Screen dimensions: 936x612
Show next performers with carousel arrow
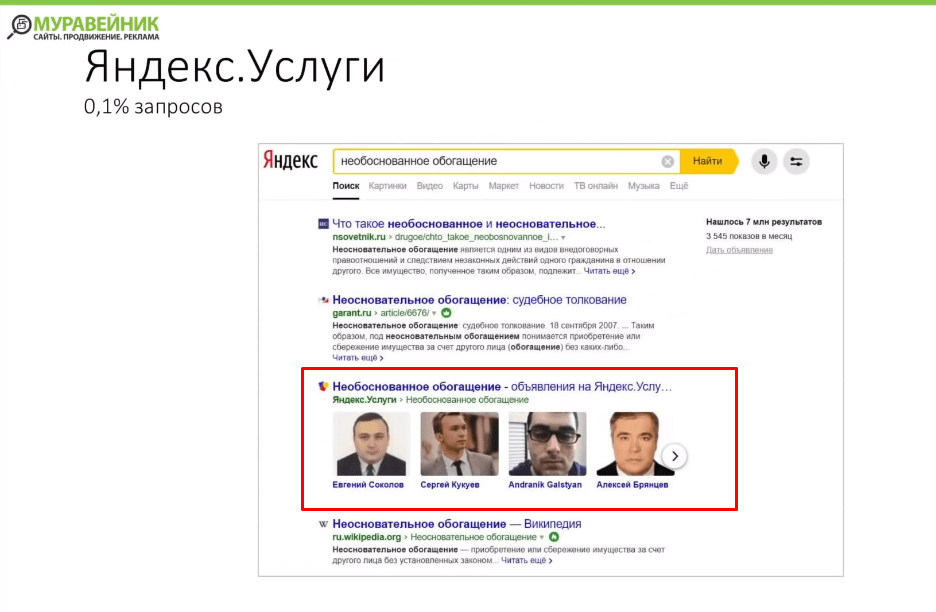(x=675, y=456)
